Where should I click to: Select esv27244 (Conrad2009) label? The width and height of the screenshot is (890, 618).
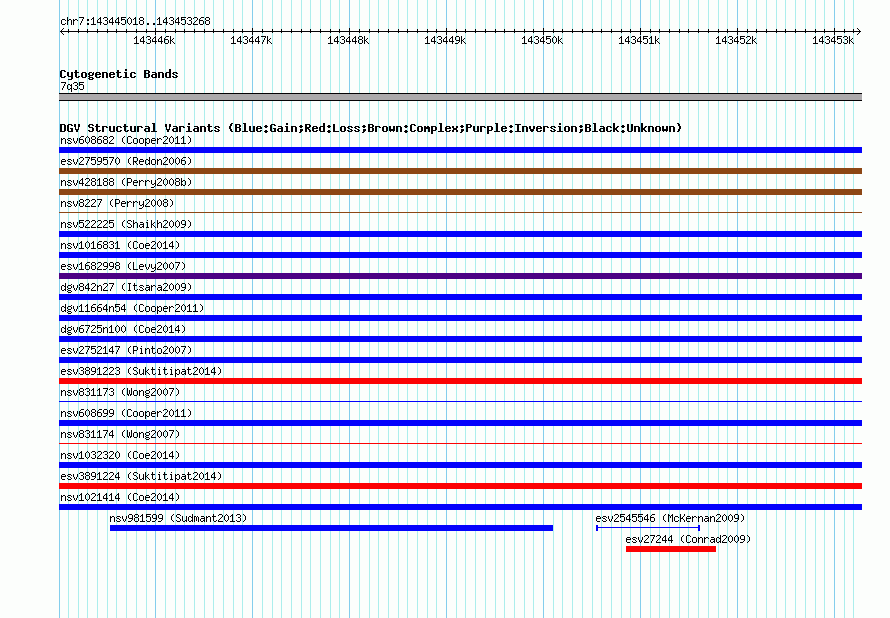click(x=688, y=539)
